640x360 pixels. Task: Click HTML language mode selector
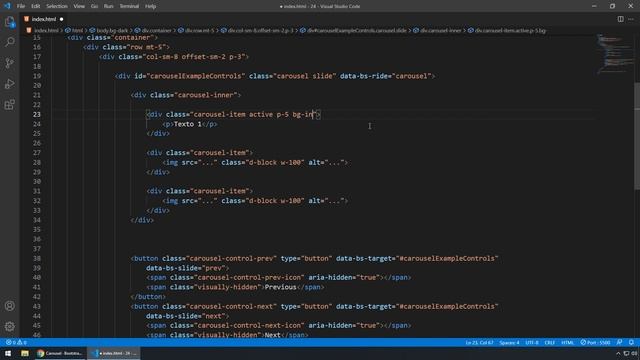[567, 342]
